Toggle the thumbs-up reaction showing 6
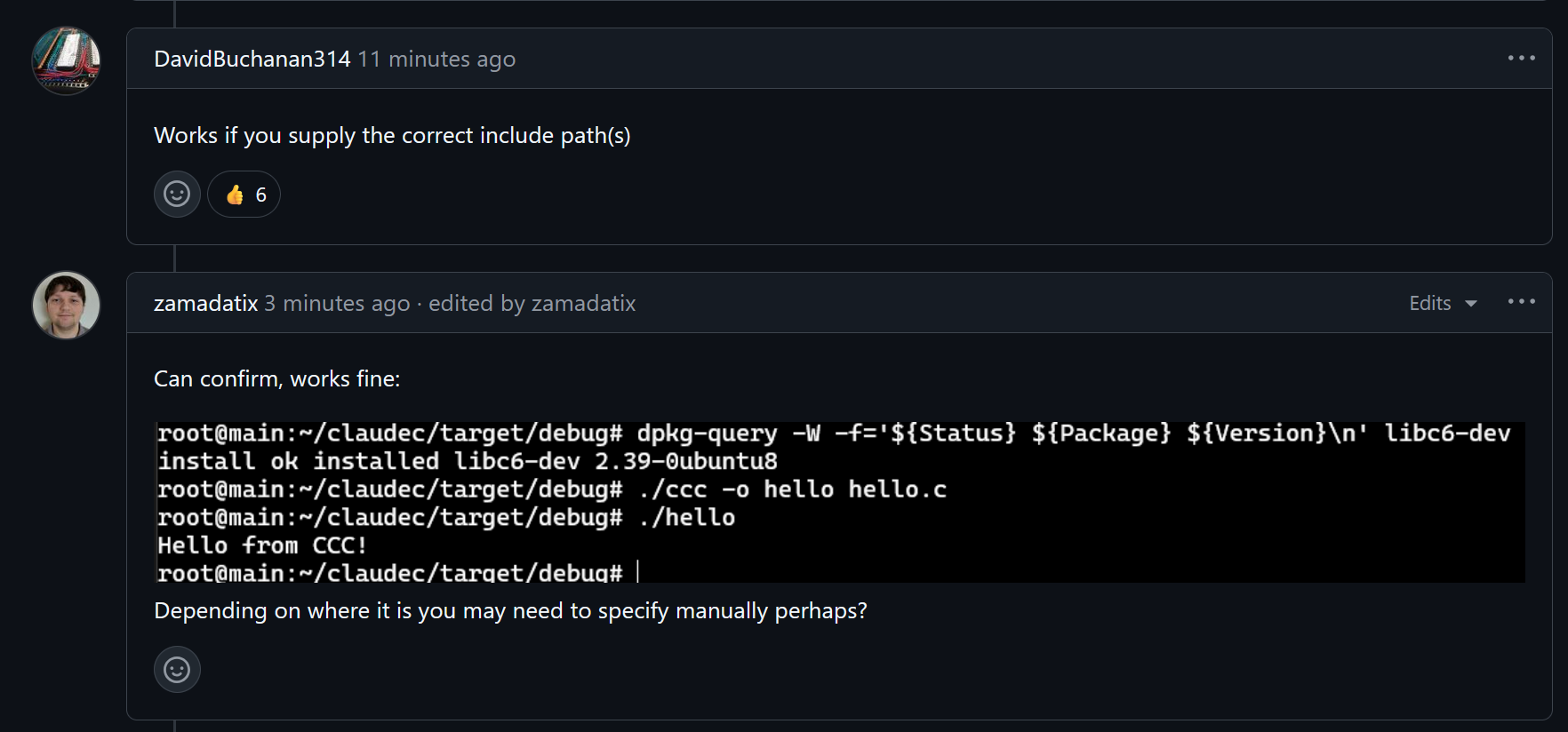Viewport: 1568px width, 732px height. pos(244,195)
